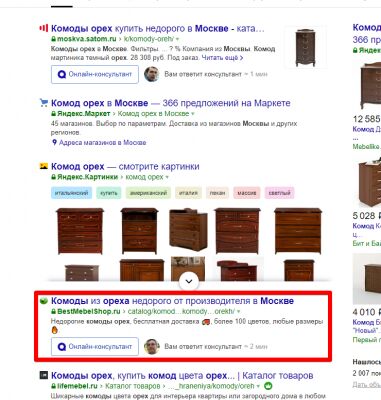381x400 pixels.
Task: Select the американский image filter tag
Action: click(148, 193)
